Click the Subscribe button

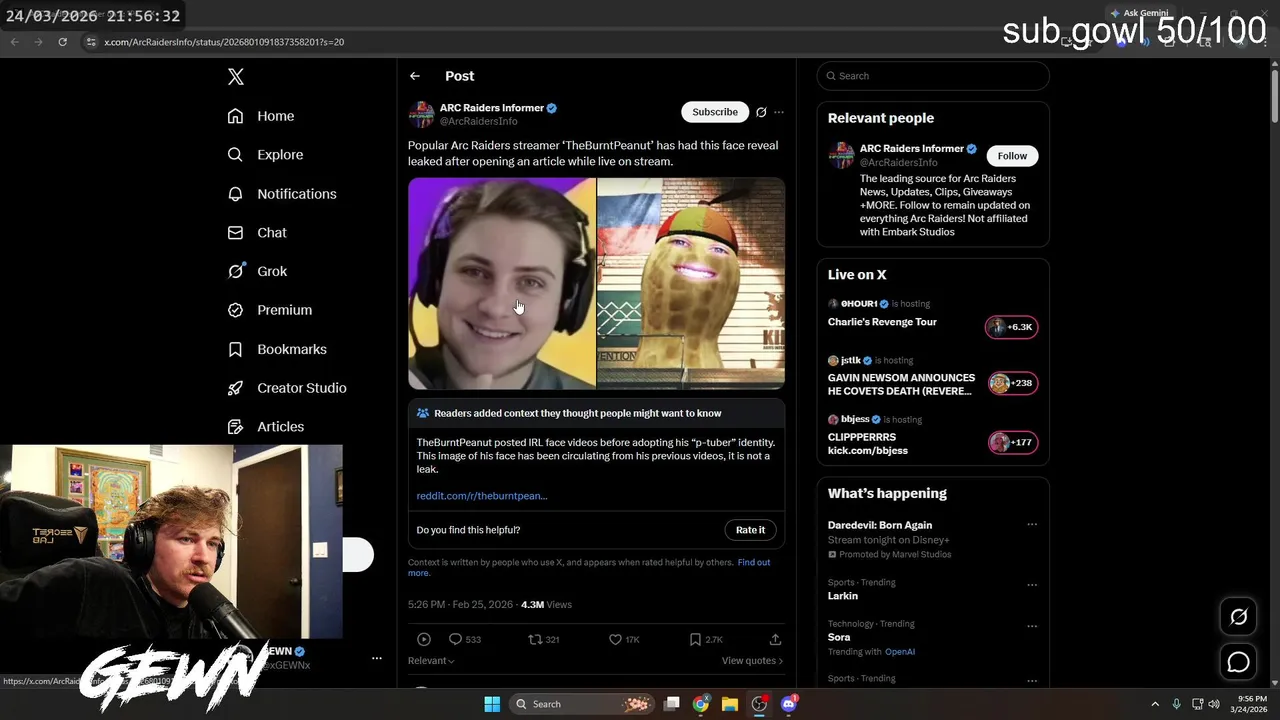click(715, 112)
